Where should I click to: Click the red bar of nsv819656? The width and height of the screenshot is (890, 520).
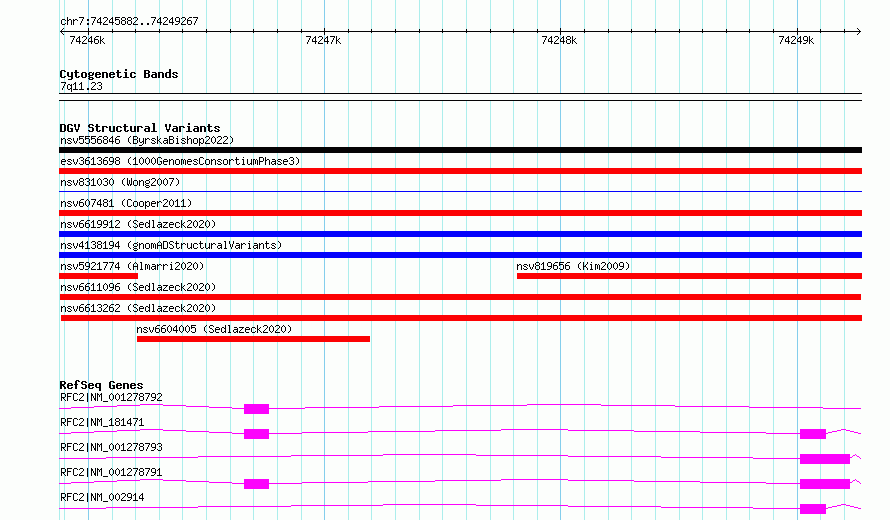pos(690,276)
